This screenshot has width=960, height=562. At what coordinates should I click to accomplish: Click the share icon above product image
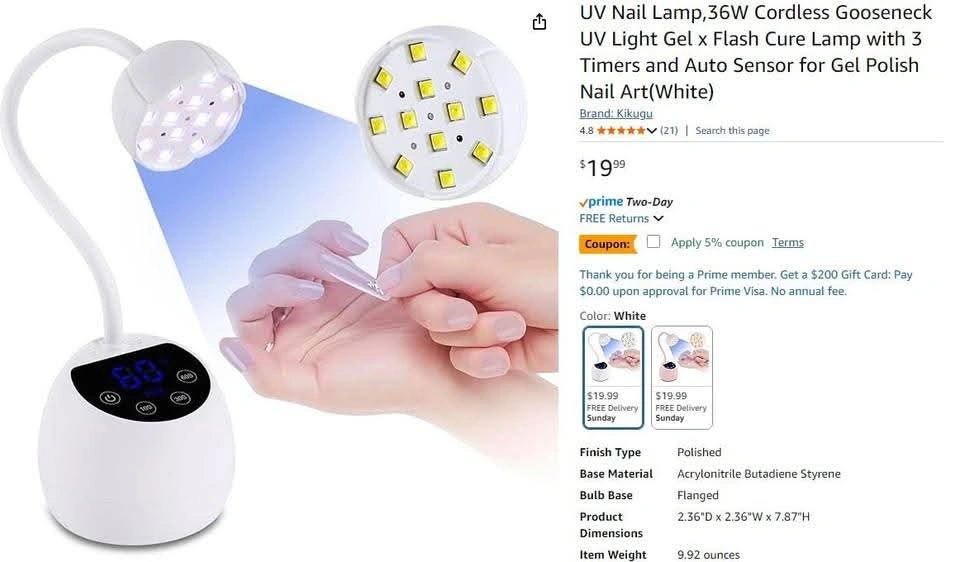[x=539, y=22]
